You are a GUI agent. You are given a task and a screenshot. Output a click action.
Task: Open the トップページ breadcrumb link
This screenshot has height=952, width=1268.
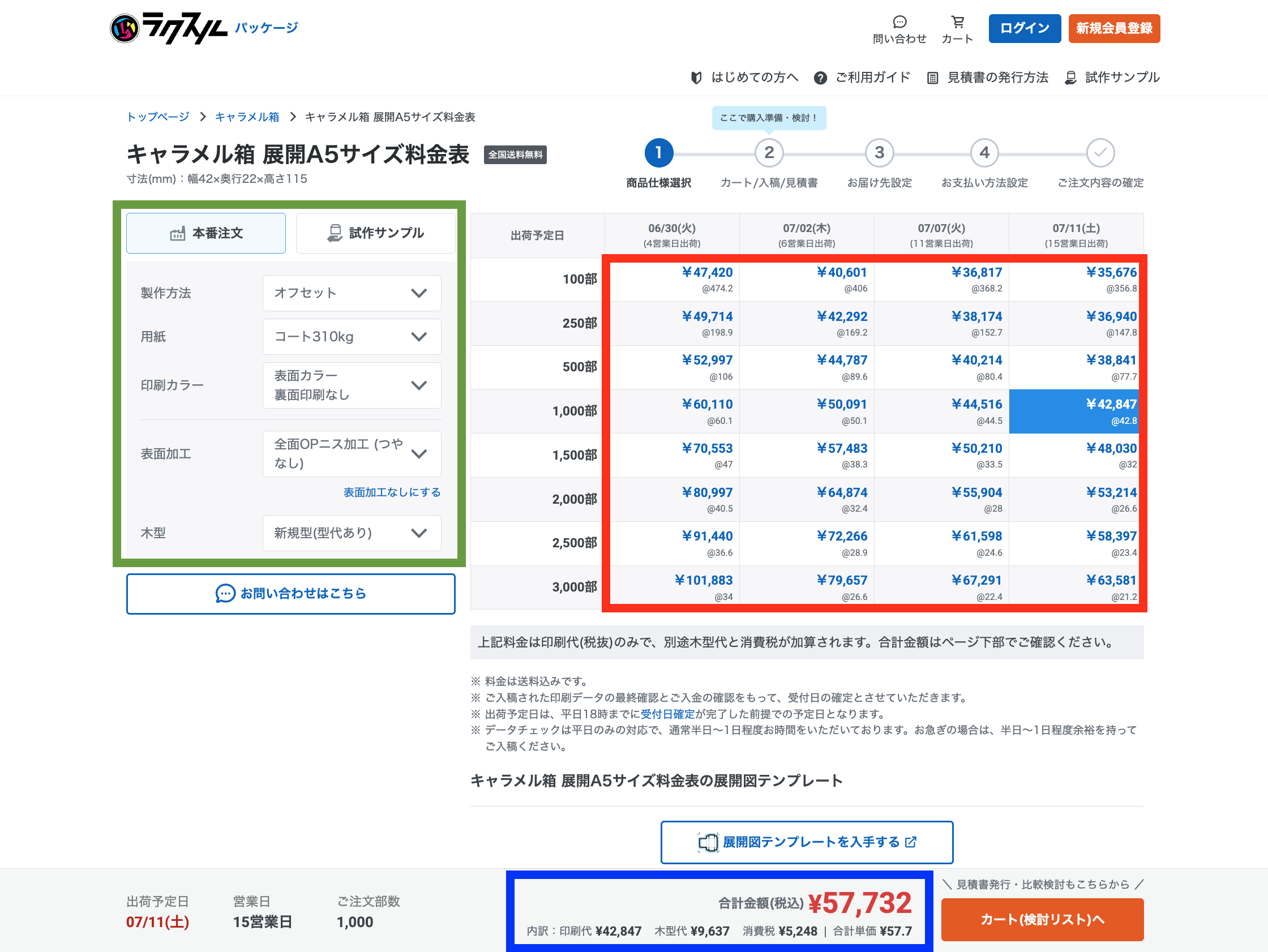(157, 117)
